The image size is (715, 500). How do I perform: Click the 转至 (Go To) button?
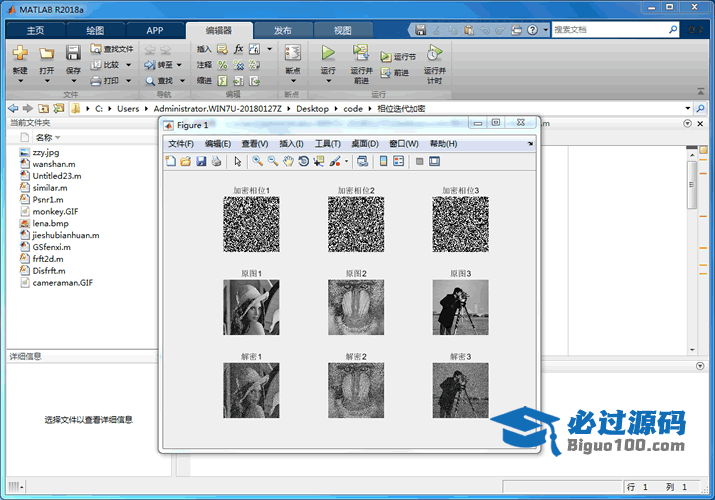coord(159,65)
